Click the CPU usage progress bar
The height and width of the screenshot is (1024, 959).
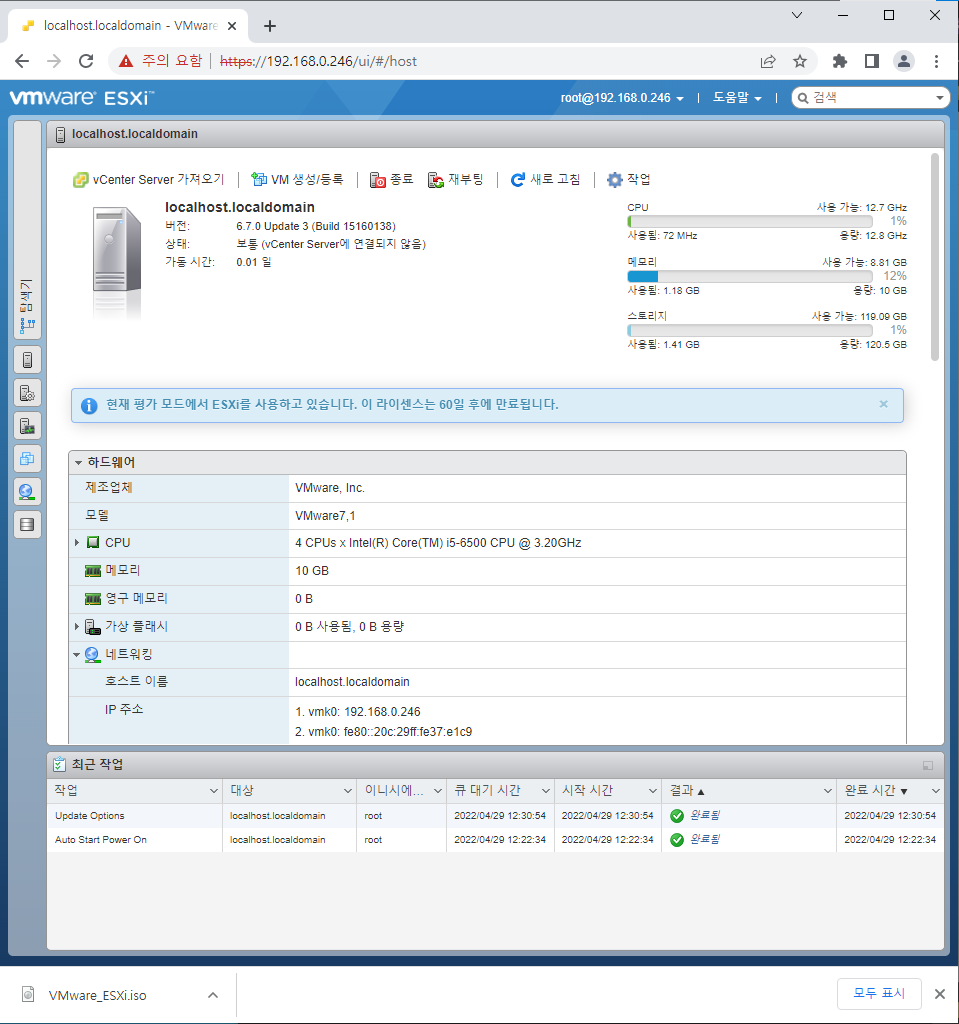tap(750, 221)
